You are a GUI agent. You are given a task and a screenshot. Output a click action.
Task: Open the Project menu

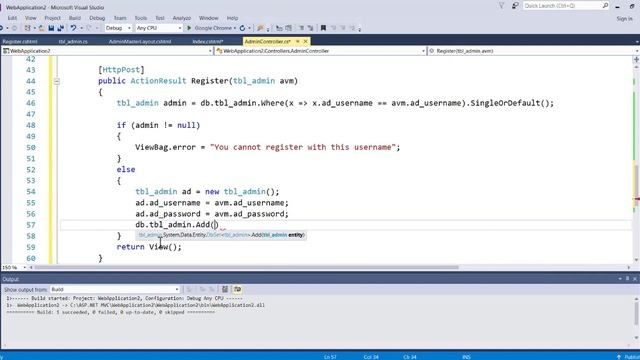pyautogui.click(x=52, y=18)
